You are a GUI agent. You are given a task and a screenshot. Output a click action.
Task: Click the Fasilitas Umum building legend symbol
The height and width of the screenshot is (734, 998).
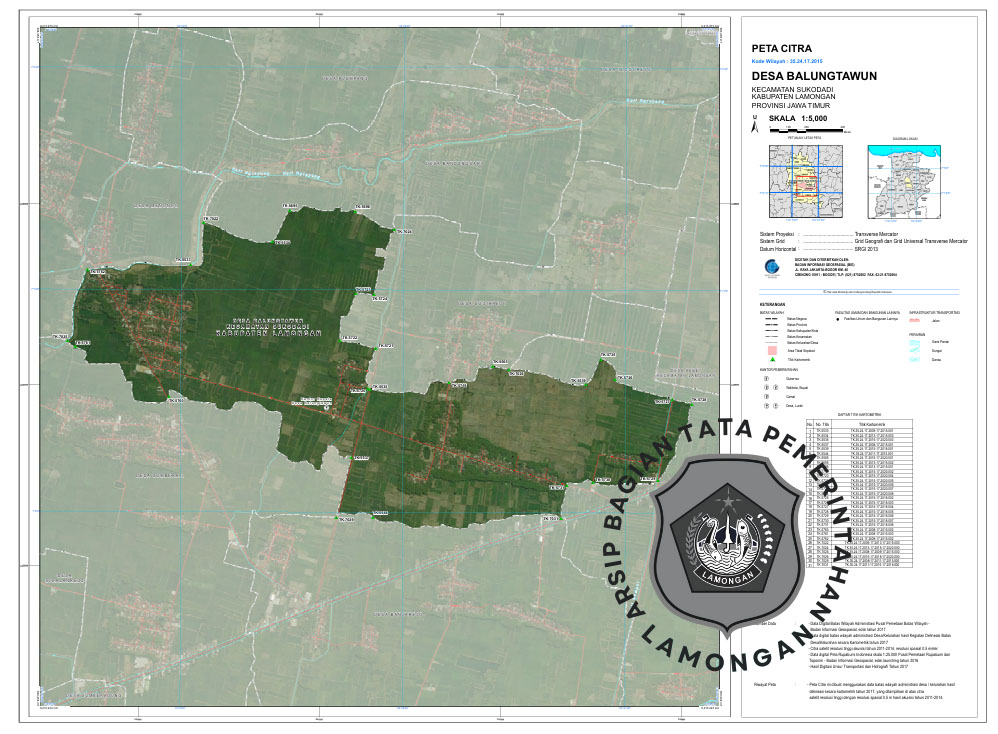point(837,318)
